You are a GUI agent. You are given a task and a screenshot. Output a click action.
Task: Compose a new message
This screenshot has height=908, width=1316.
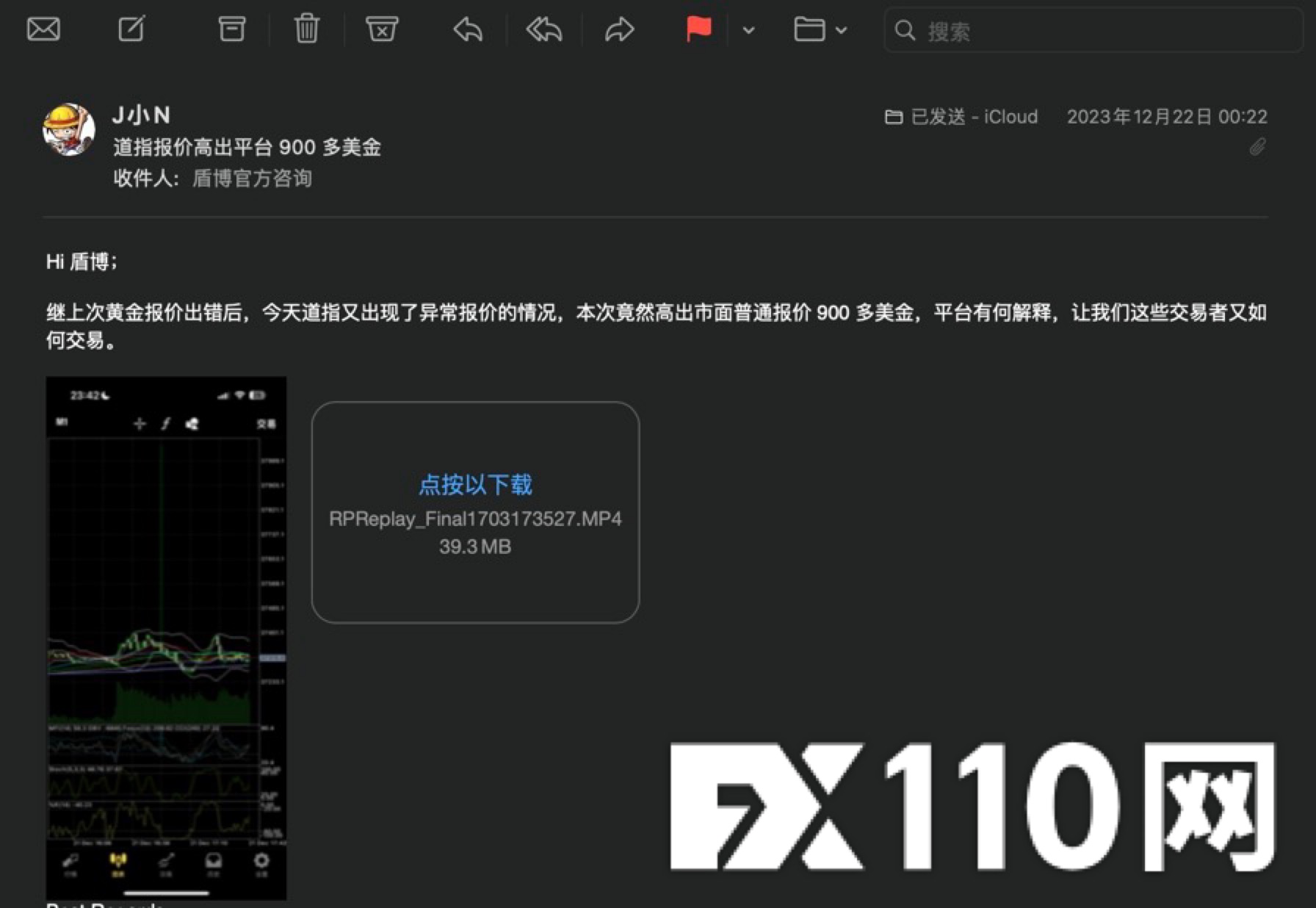[132, 29]
